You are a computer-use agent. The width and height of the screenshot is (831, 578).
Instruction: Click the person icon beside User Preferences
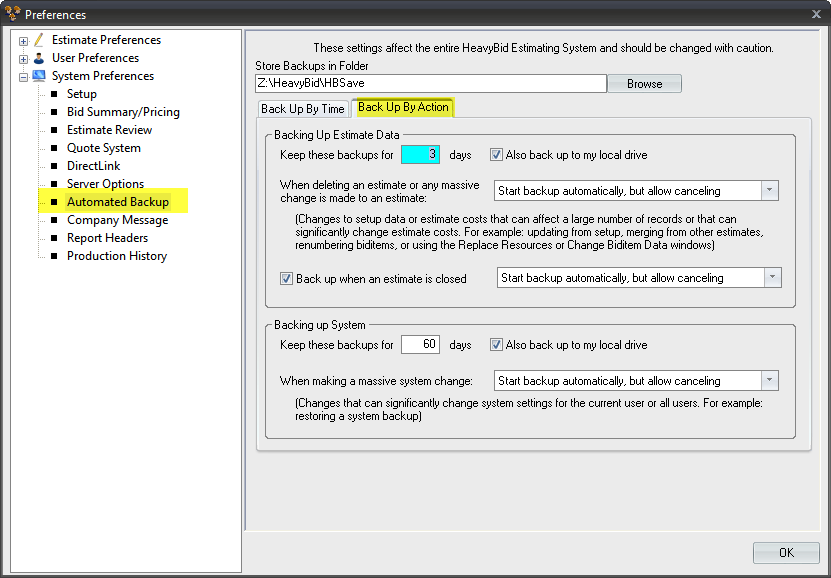tap(38, 58)
